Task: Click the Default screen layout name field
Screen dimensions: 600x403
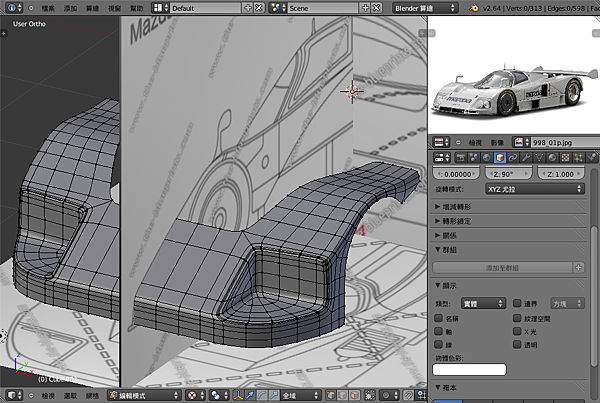Action: click(205, 8)
